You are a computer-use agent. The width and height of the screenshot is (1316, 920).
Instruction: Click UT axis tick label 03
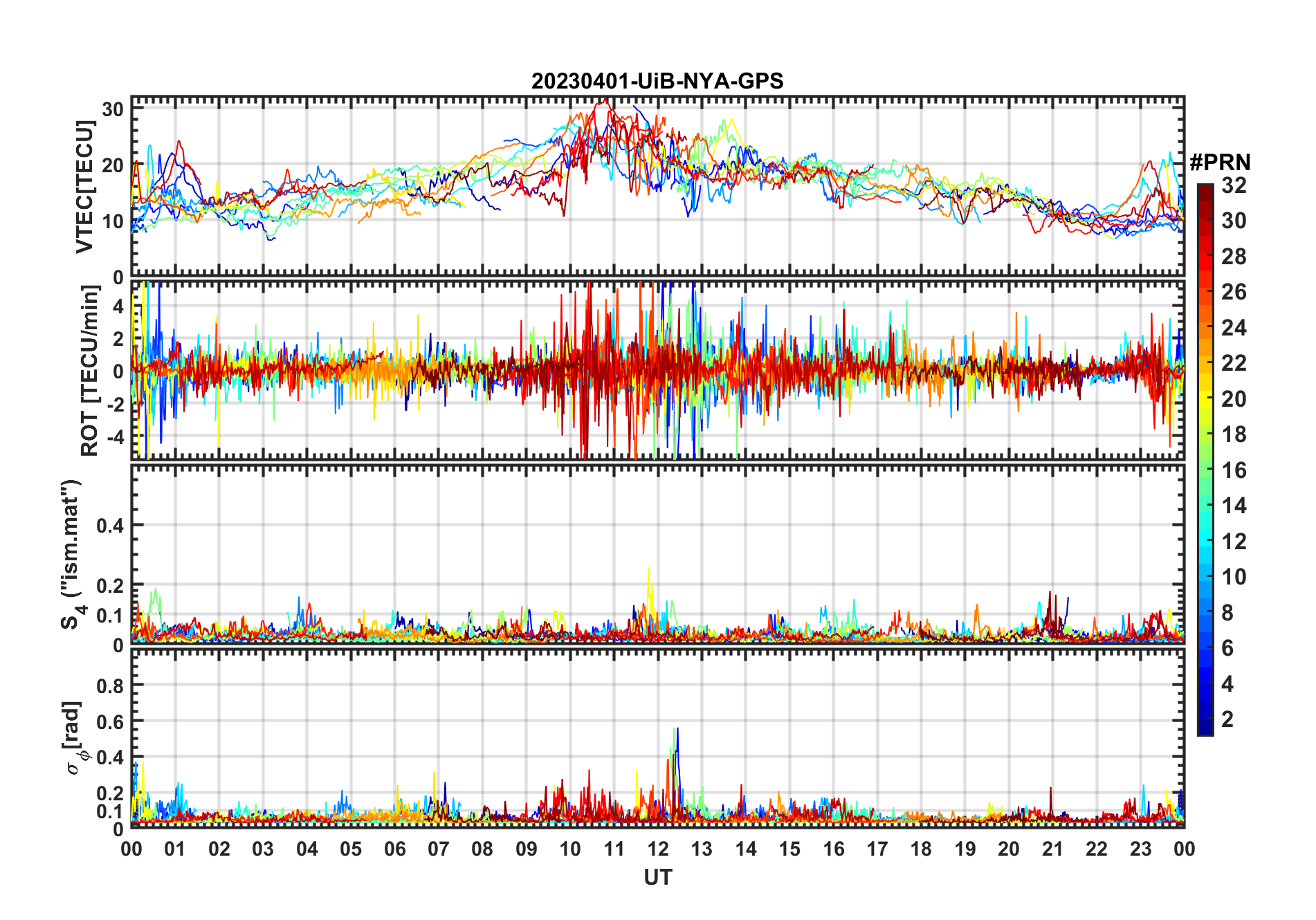[263, 849]
